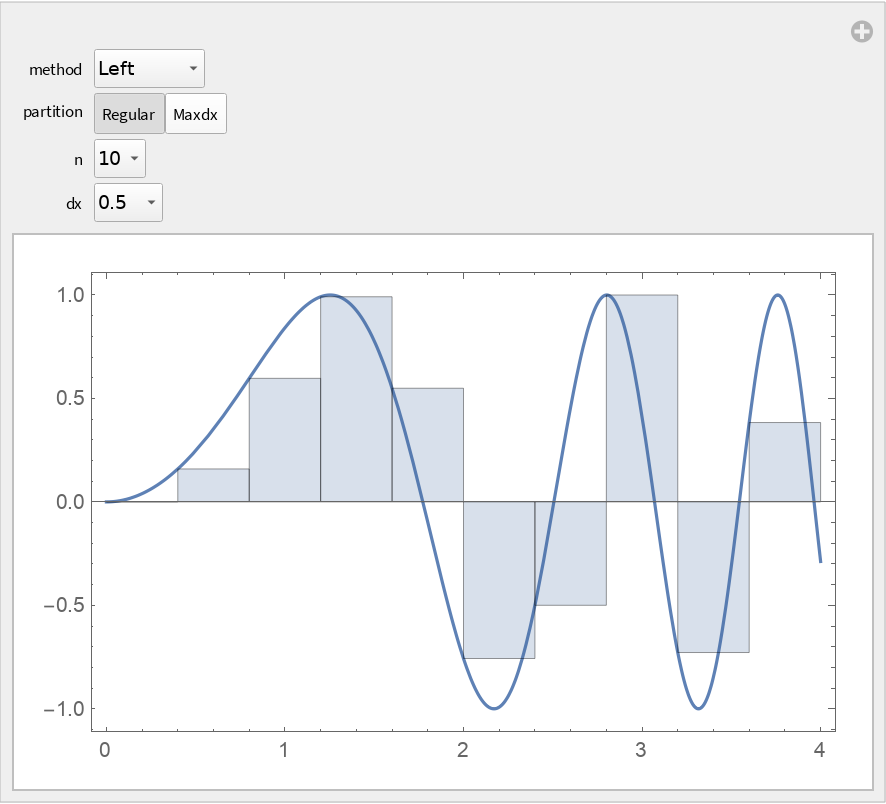
Task: Click the deepest negative rectangle near x equals 2.2
Action: tap(498, 580)
